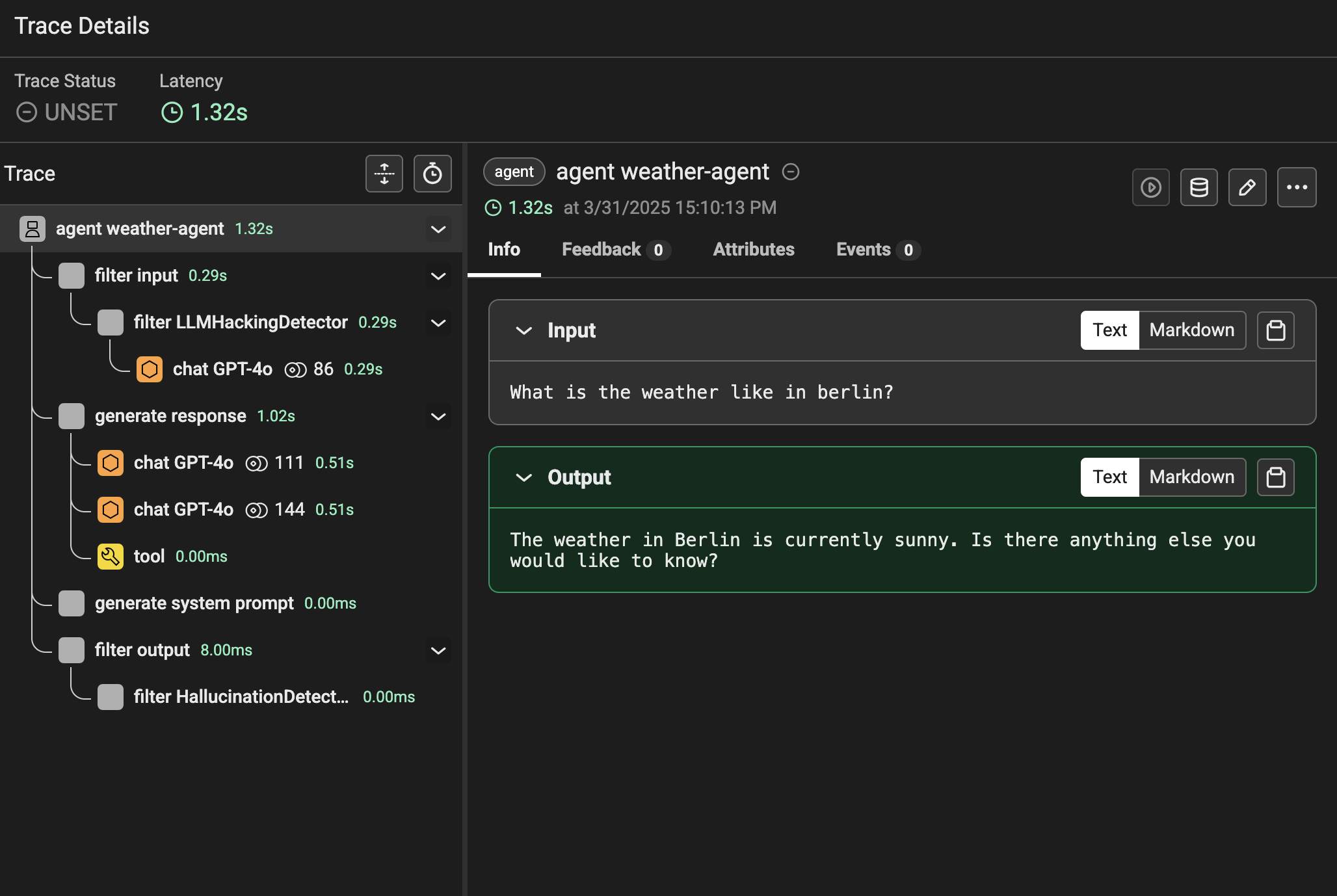
Task: Switch Input view to Markdown
Action: tap(1191, 330)
